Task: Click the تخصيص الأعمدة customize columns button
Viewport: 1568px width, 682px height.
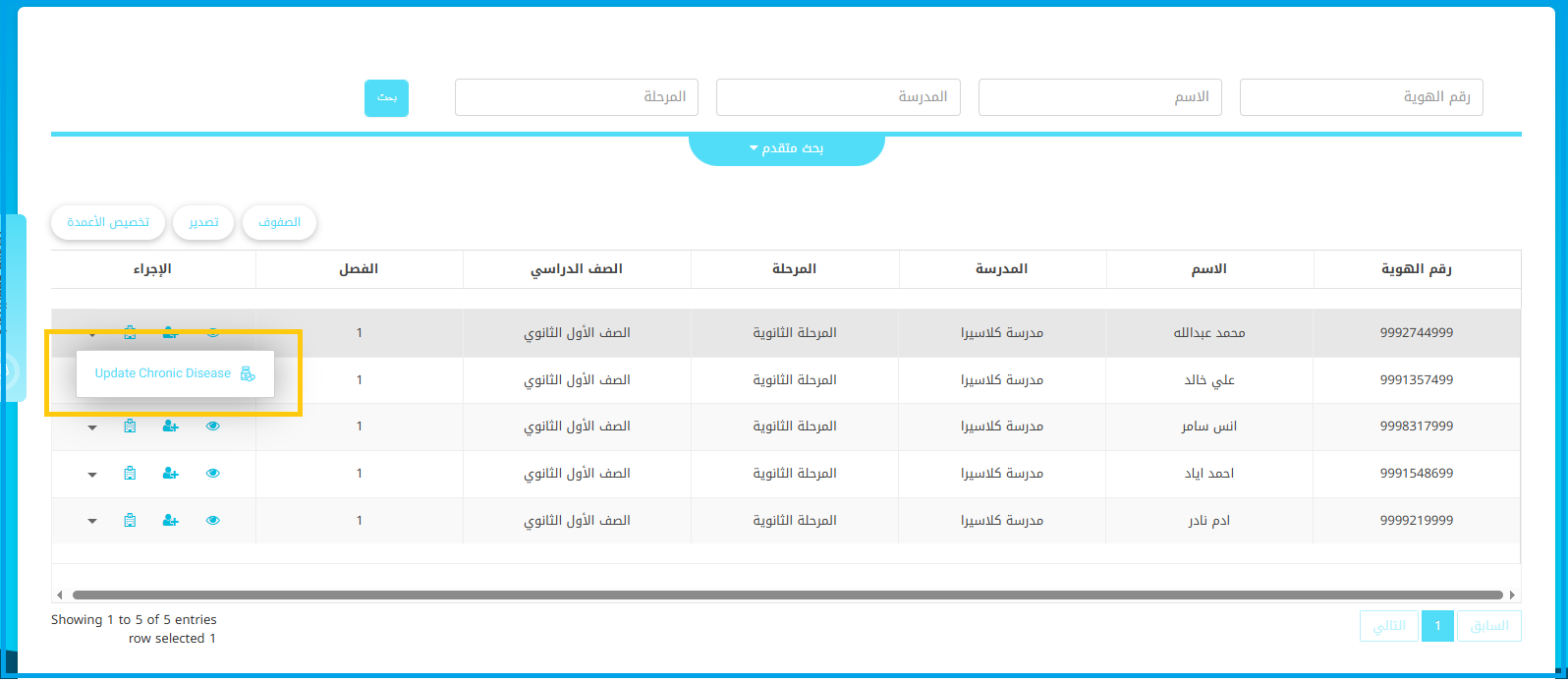Action: [x=108, y=223]
